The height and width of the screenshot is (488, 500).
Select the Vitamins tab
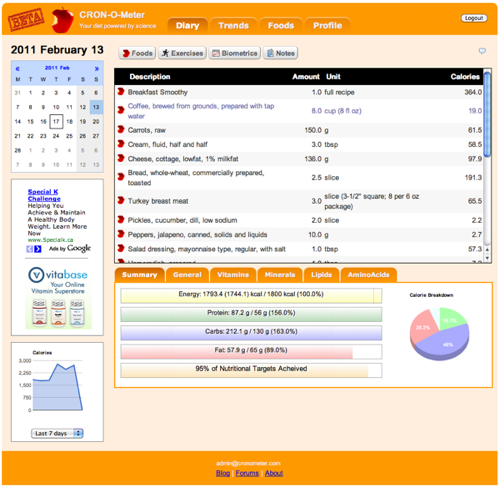pyautogui.click(x=233, y=275)
